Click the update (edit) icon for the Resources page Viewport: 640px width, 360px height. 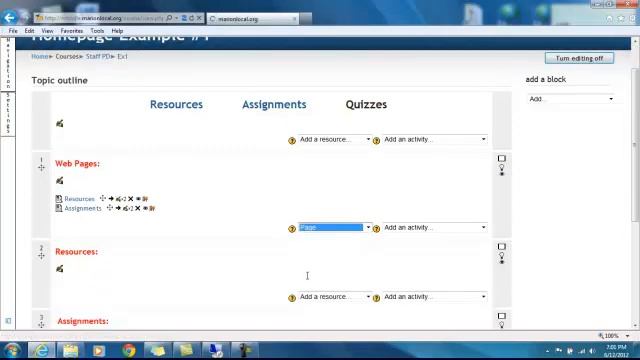pyautogui.click(x=119, y=199)
